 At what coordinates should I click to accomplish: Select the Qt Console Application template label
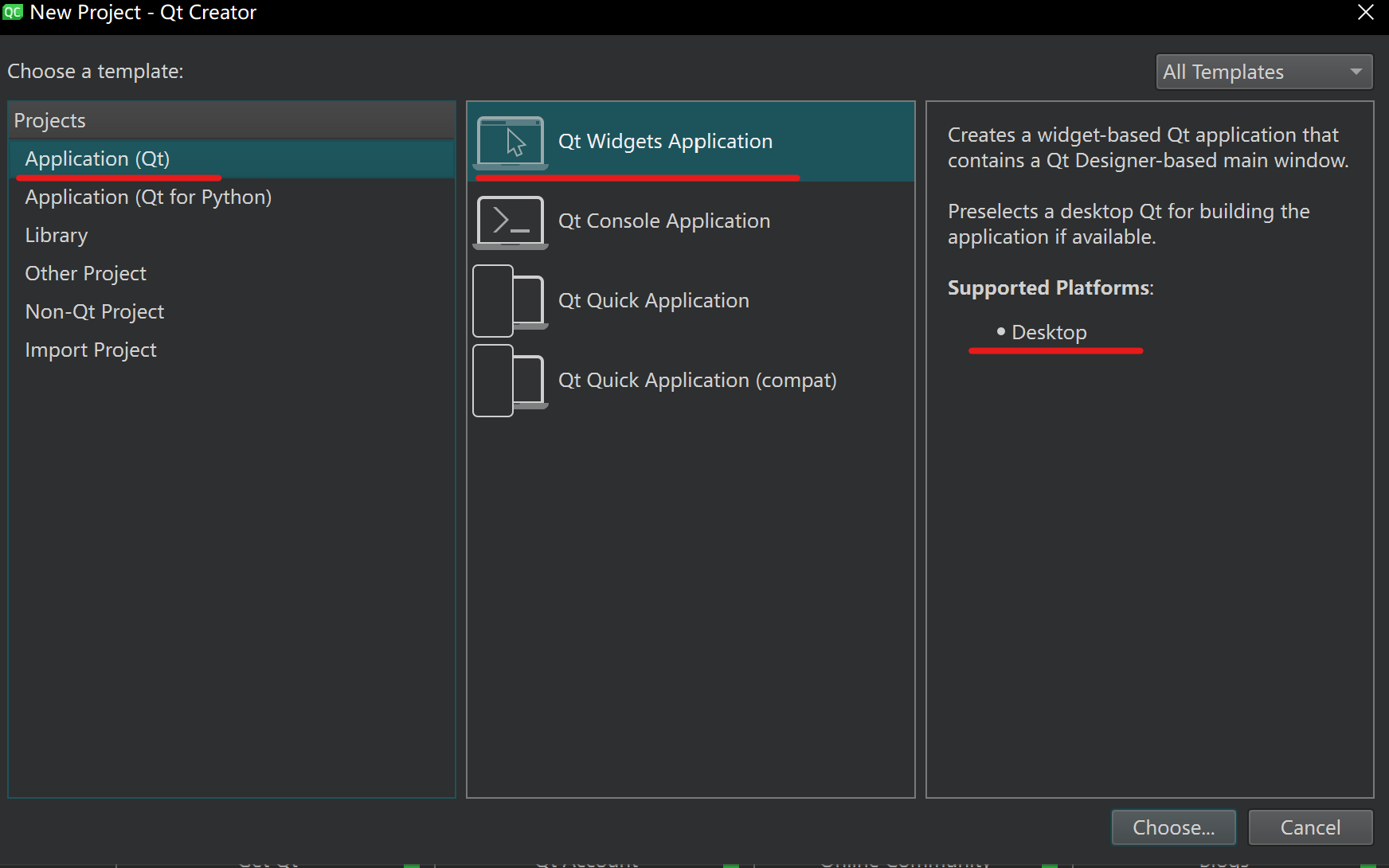click(x=664, y=221)
